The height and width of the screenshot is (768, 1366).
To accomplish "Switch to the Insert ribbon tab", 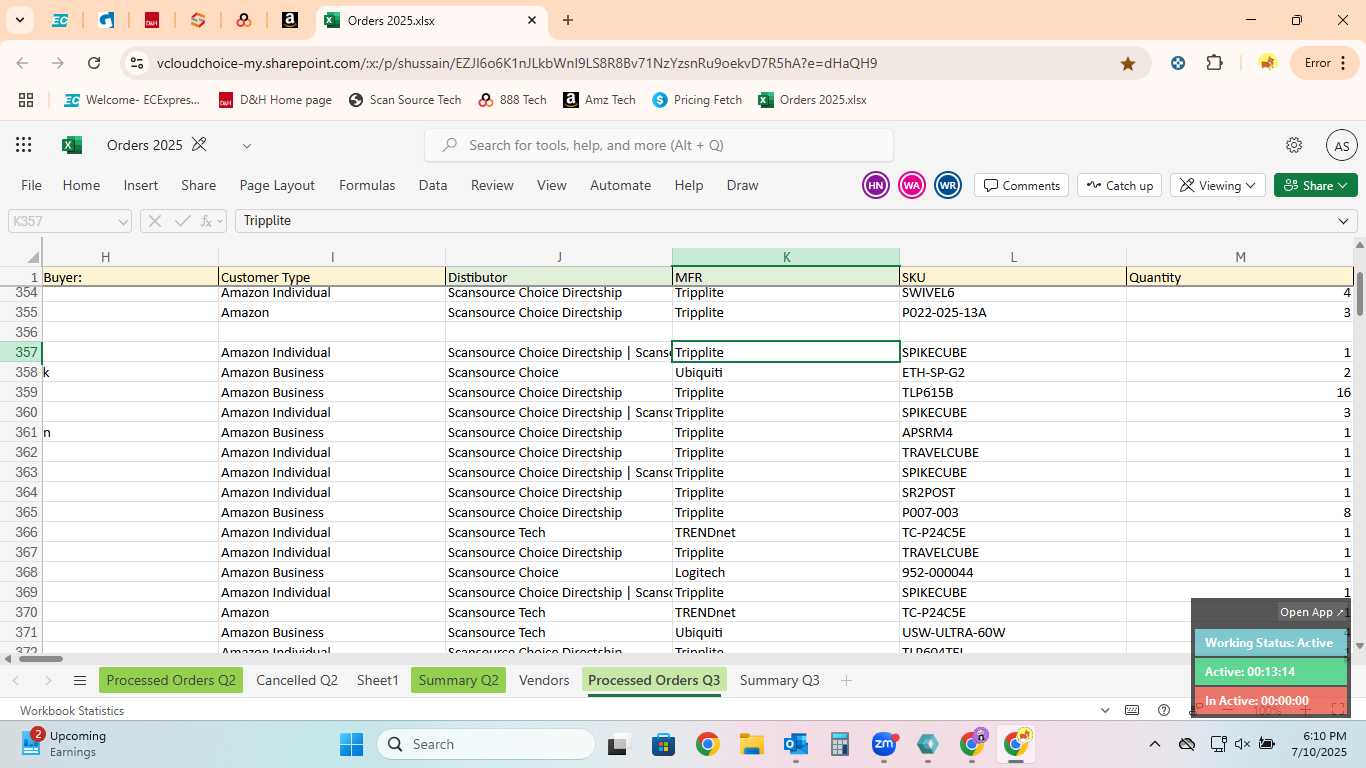I will tap(141, 185).
